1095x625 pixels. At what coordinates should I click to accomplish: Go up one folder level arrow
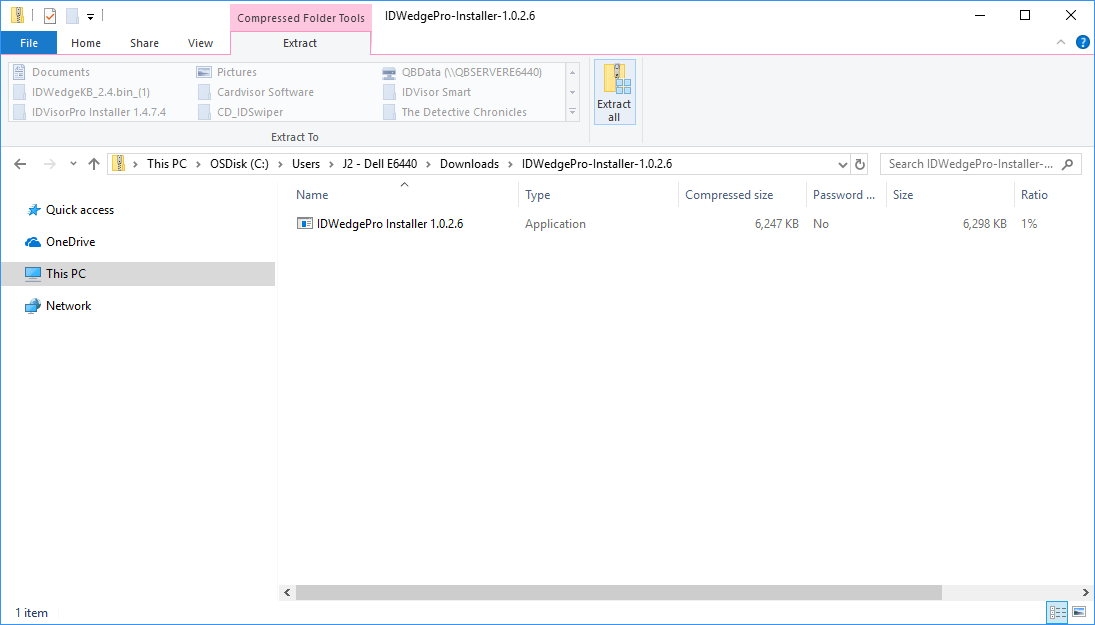[x=93, y=164]
